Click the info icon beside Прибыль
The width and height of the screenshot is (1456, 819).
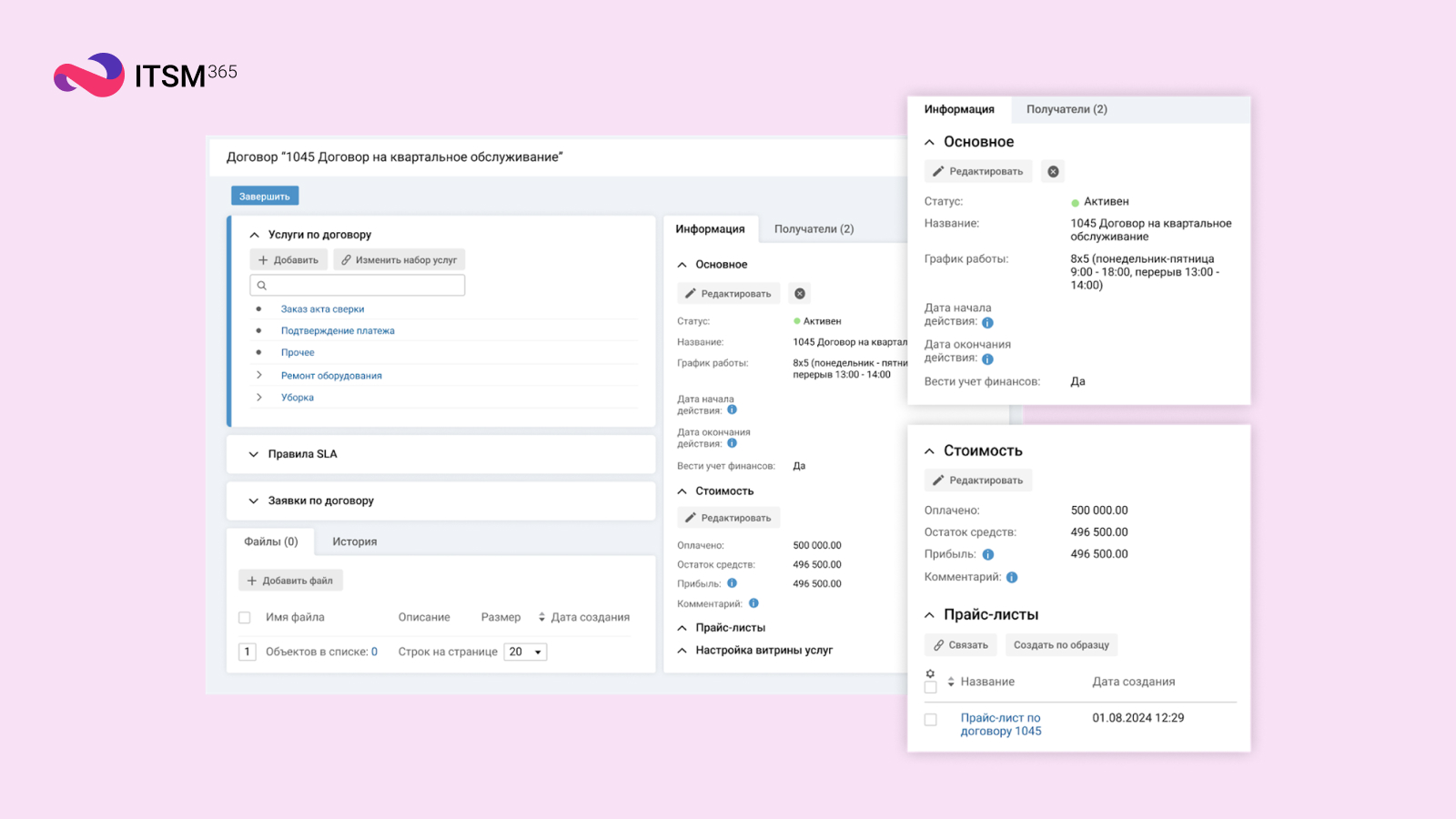[x=988, y=553]
